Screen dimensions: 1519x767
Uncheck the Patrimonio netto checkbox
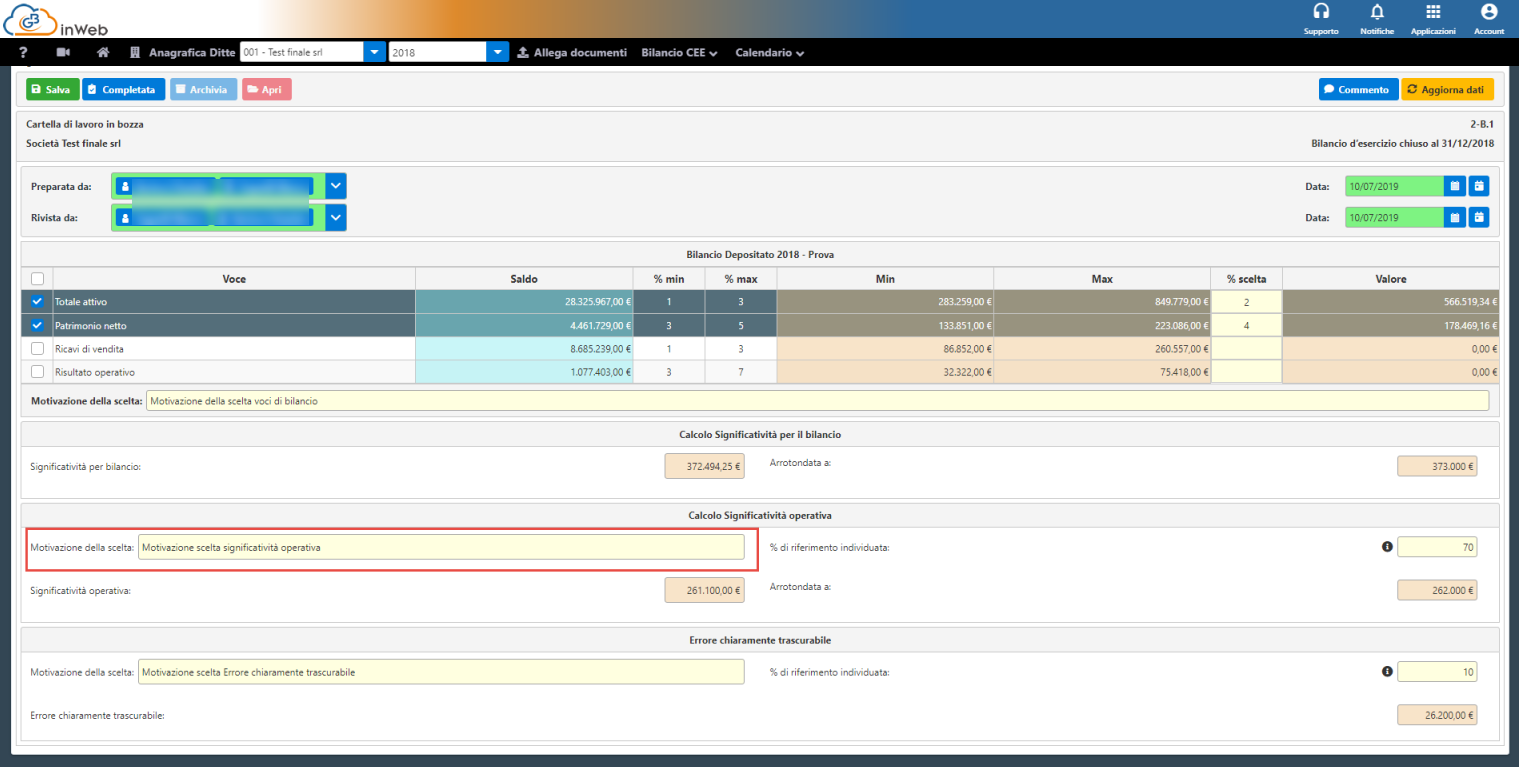[37, 325]
